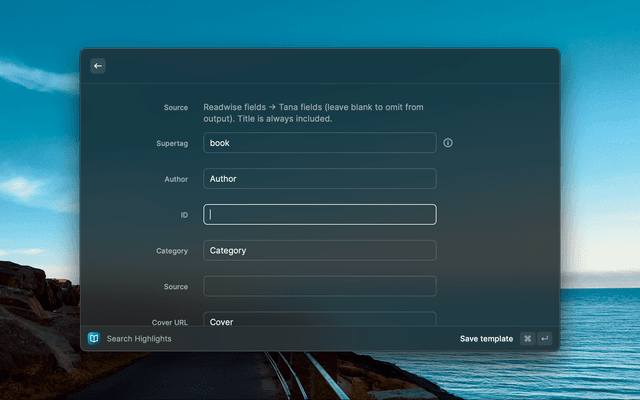Click the Search Highlights title in footer
The height and width of the screenshot is (400, 640).
click(139, 339)
